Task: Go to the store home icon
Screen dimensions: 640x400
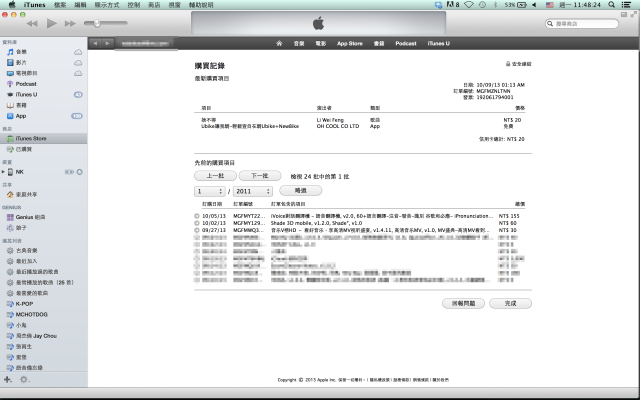Action: (x=279, y=43)
